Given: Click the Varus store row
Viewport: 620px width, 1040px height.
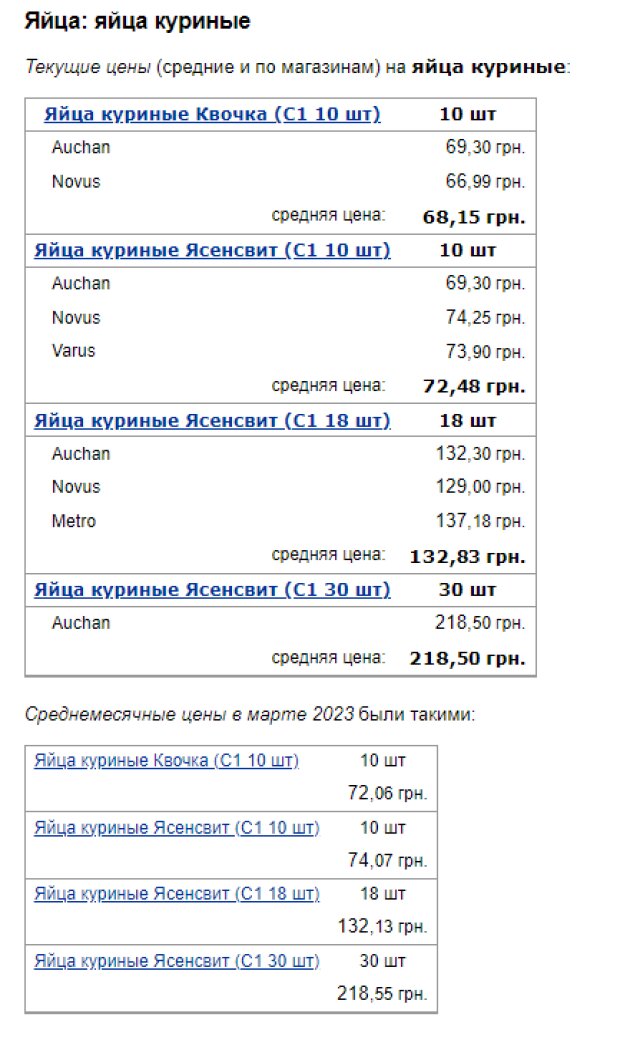Looking at the screenshot, I should coord(280,351).
